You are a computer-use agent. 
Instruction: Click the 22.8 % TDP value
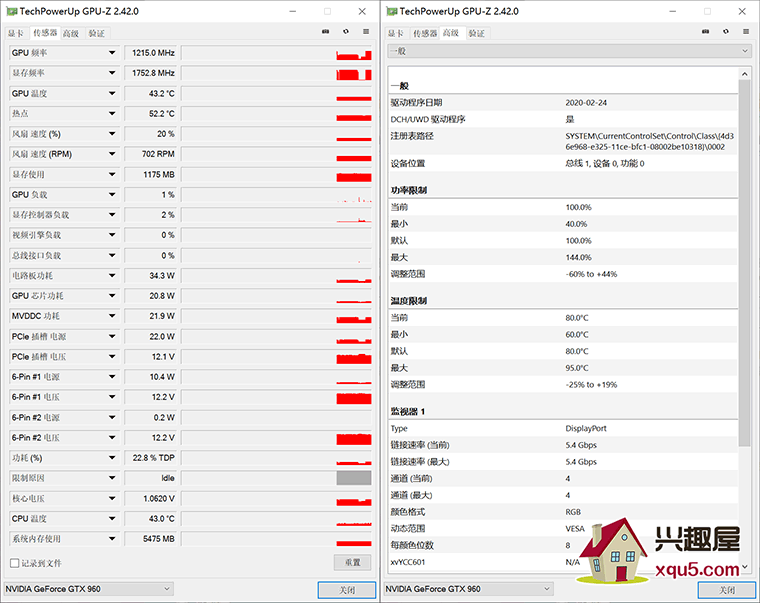(x=150, y=458)
